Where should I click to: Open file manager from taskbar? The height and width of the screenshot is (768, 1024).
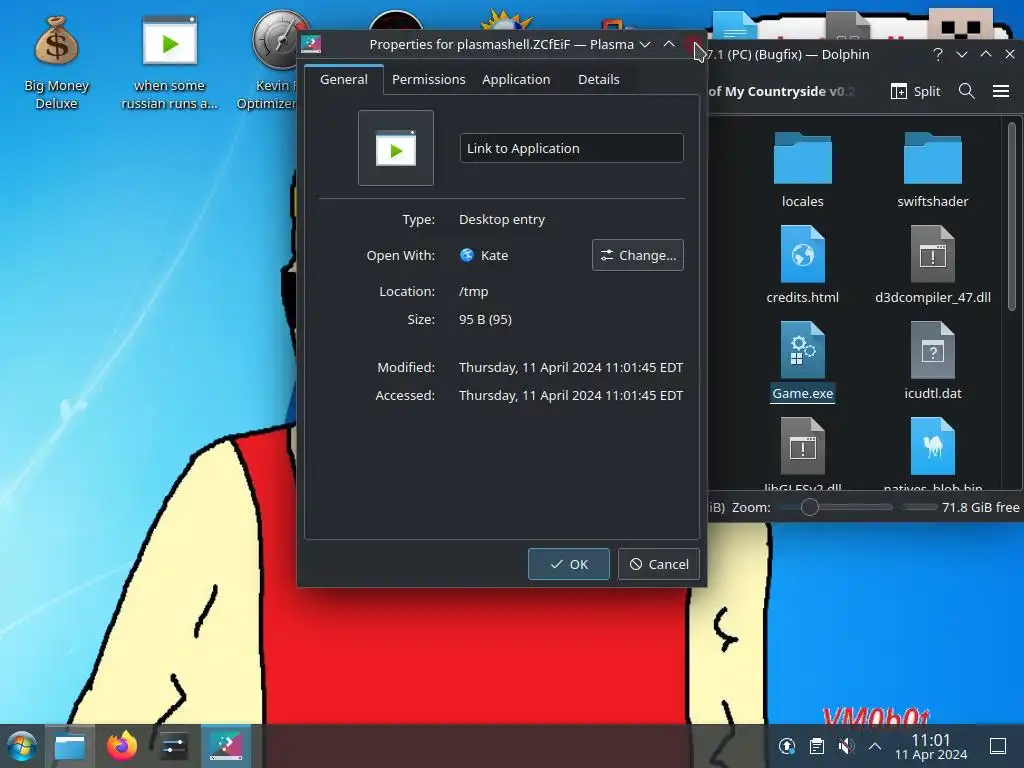point(70,746)
